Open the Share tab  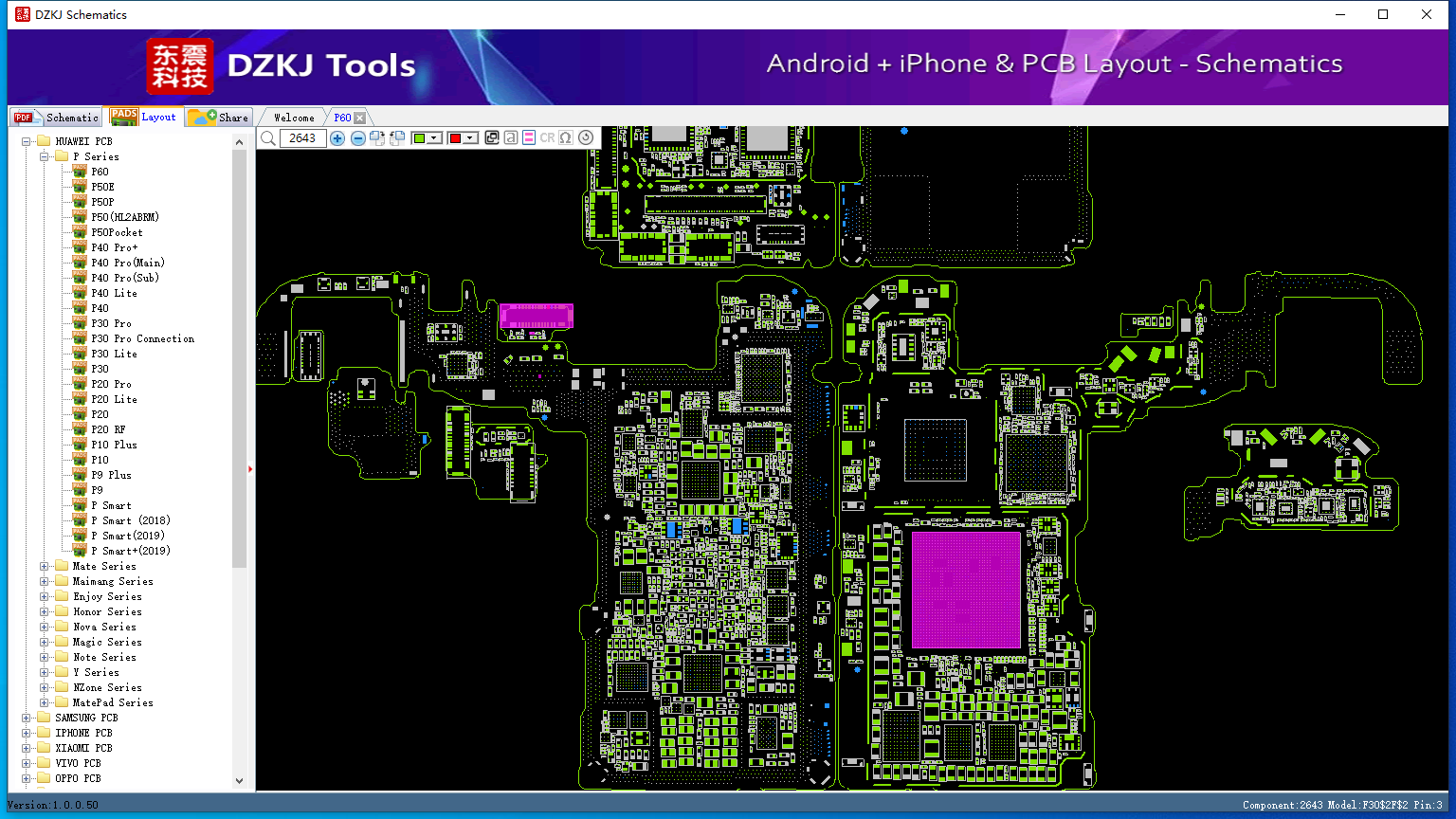click(218, 117)
